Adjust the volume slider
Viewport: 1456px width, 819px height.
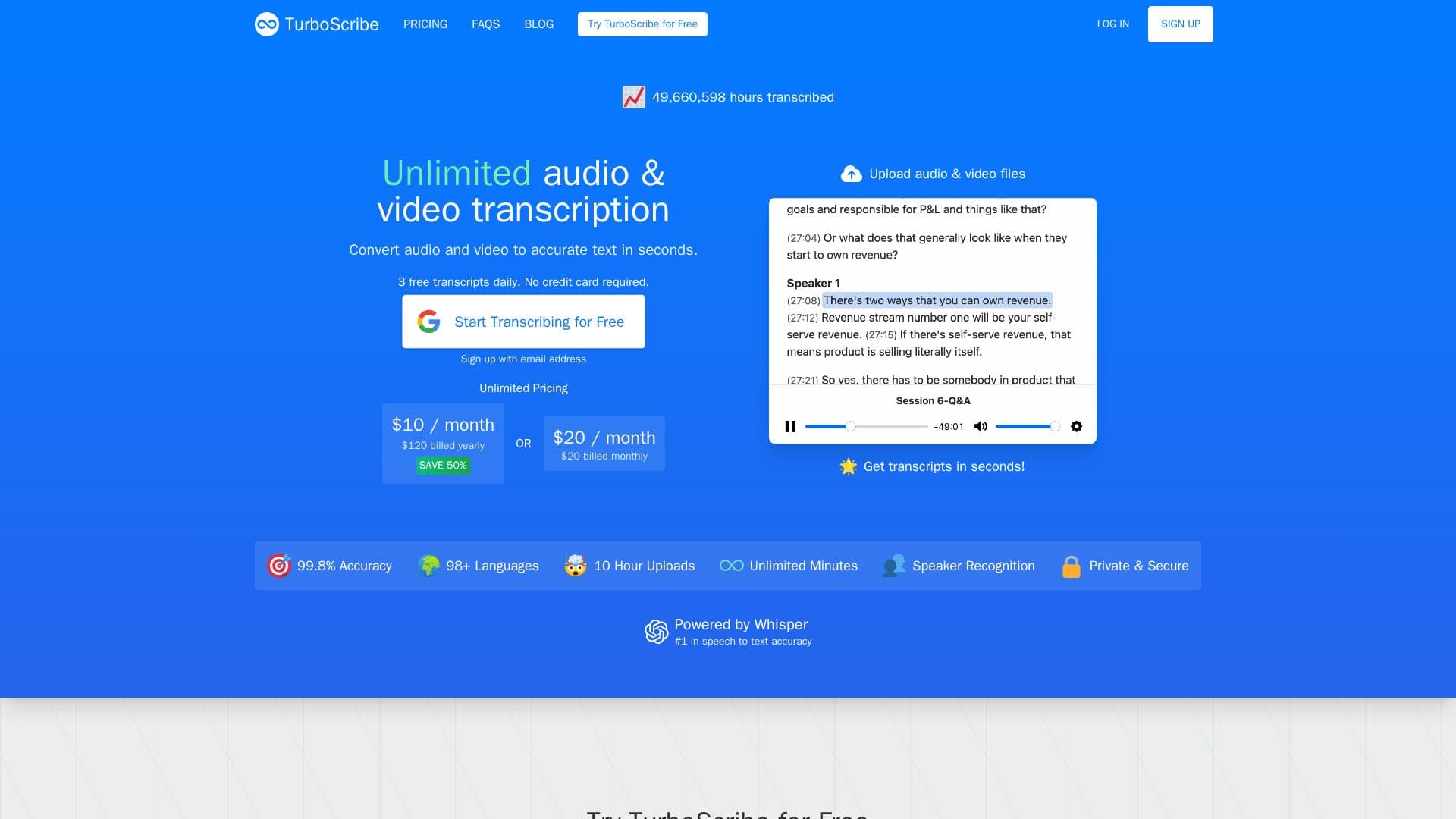click(x=1028, y=427)
